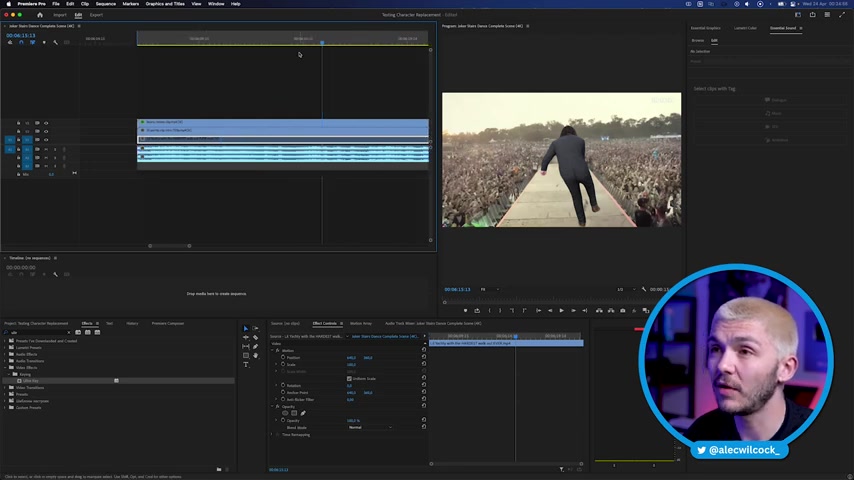Select the Track Select Forward tool
Image resolution: width=854 pixels, height=480 pixels.
coord(255,329)
